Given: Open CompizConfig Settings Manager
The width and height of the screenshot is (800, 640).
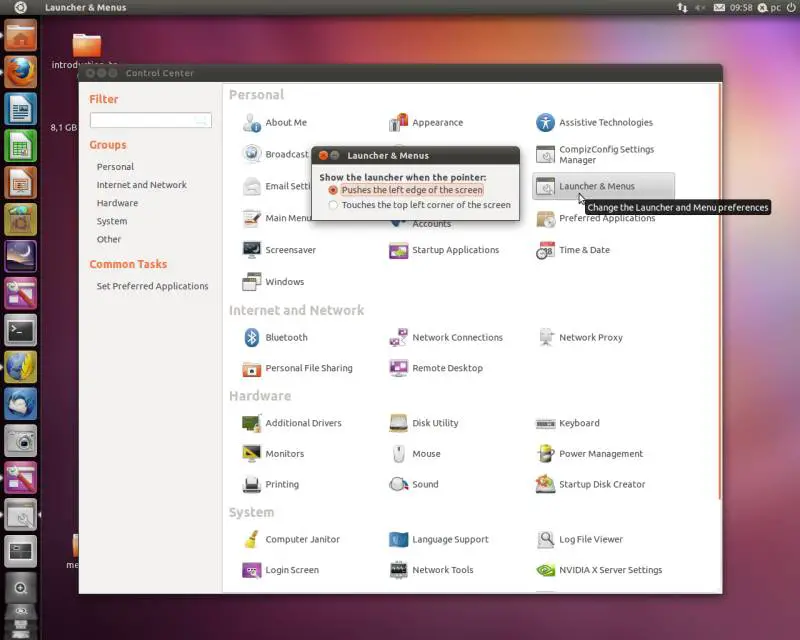Looking at the screenshot, I should 595,155.
